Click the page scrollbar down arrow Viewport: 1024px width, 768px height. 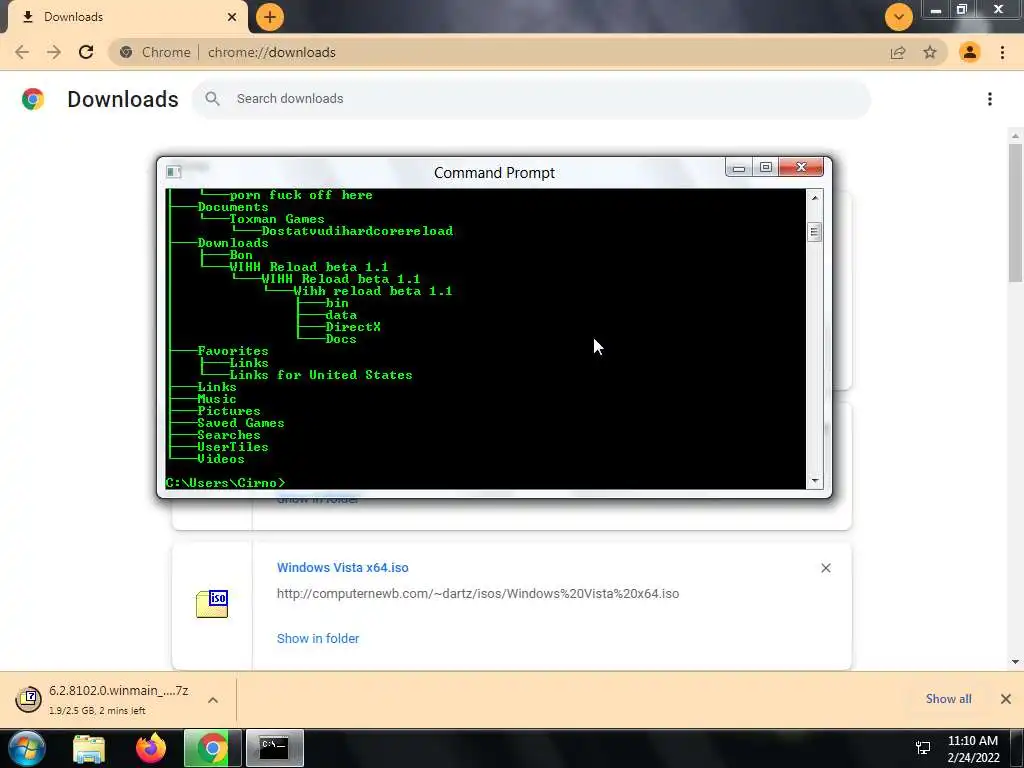(1016, 662)
